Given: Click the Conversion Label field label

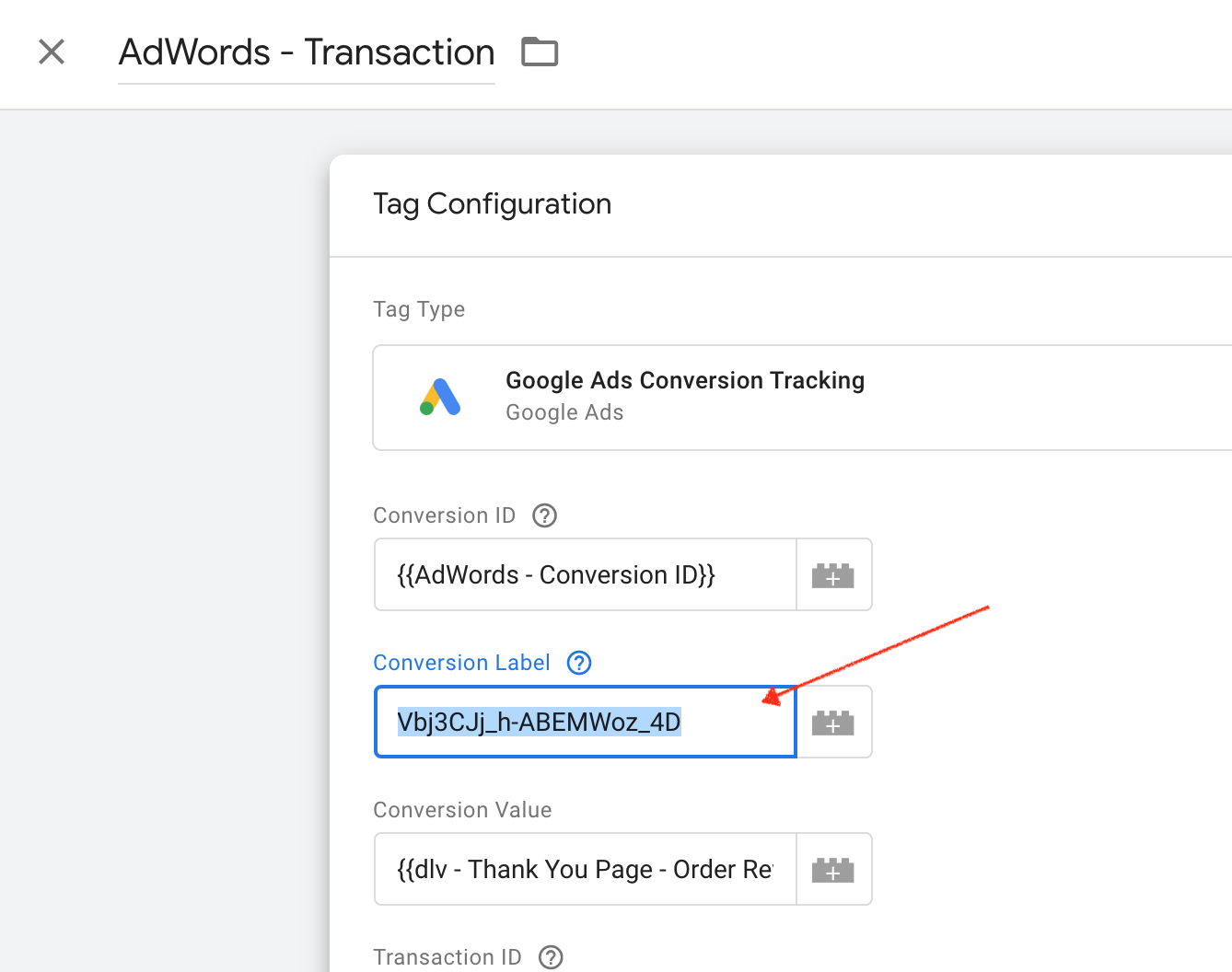Looking at the screenshot, I should (461, 663).
